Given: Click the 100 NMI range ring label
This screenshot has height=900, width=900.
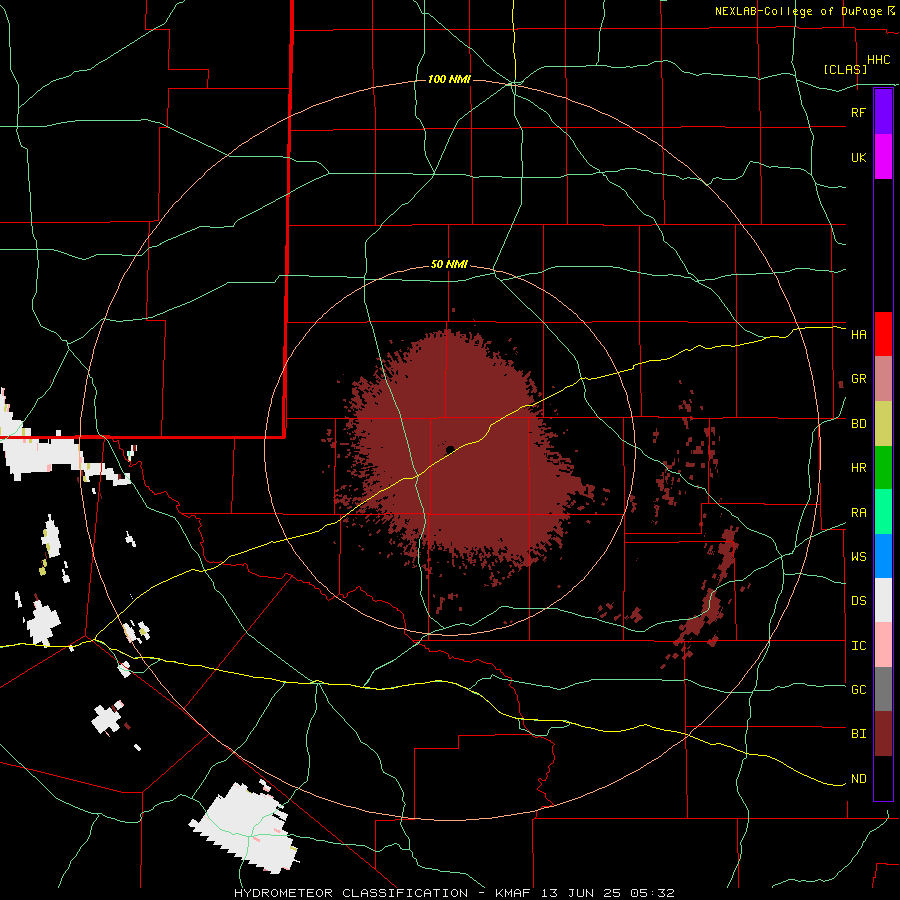Looking at the screenshot, I should click(x=449, y=79).
